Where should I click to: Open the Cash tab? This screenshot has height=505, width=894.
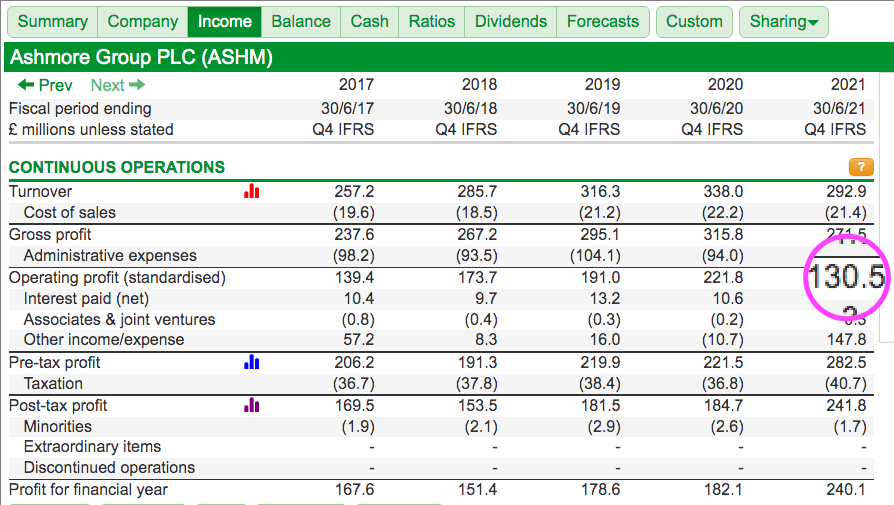(369, 22)
